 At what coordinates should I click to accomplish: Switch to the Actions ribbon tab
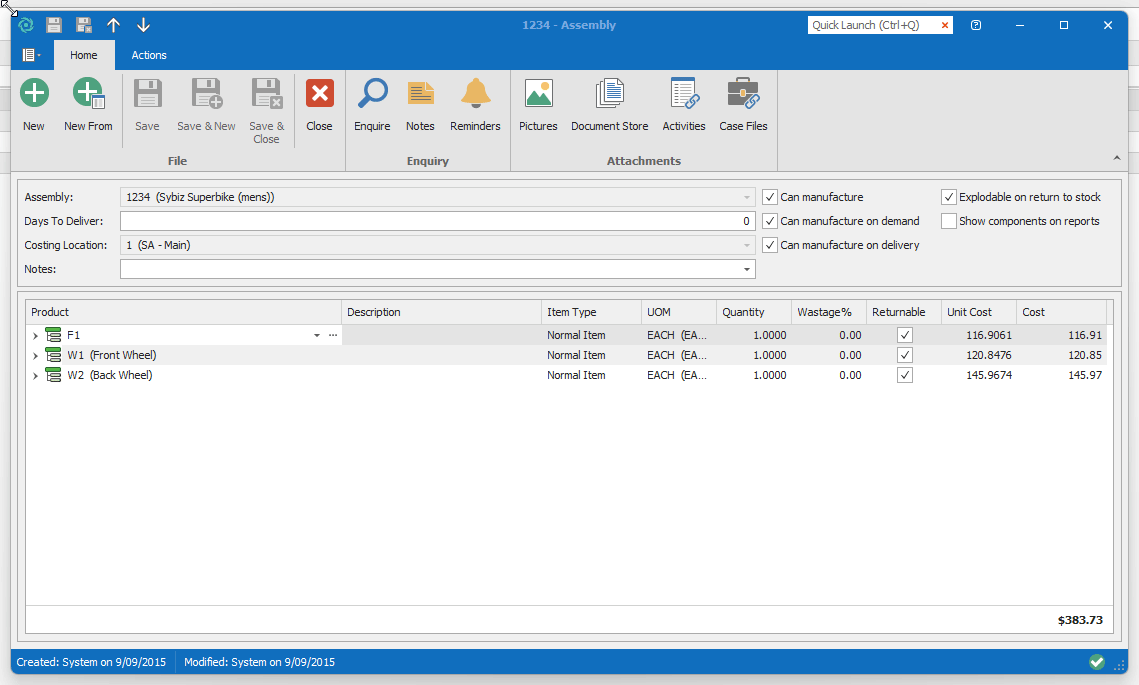tap(149, 55)
